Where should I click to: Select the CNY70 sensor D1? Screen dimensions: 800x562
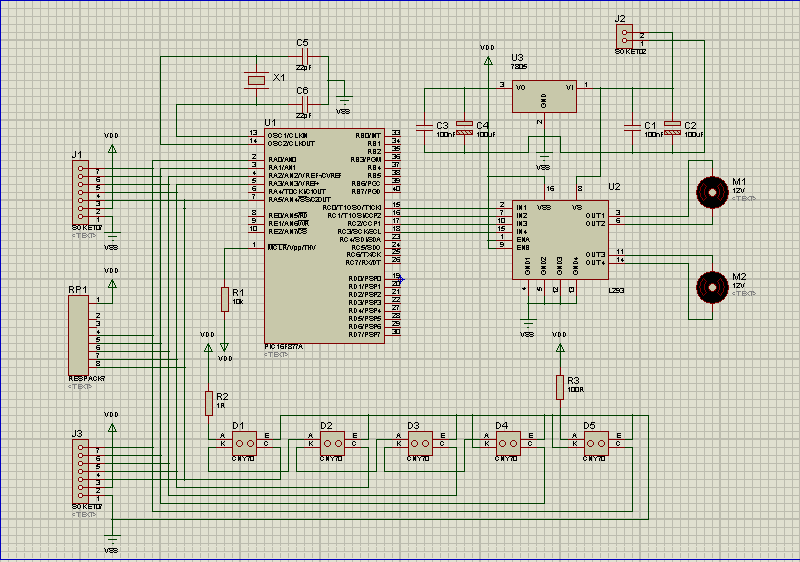(x=244, y=444)
